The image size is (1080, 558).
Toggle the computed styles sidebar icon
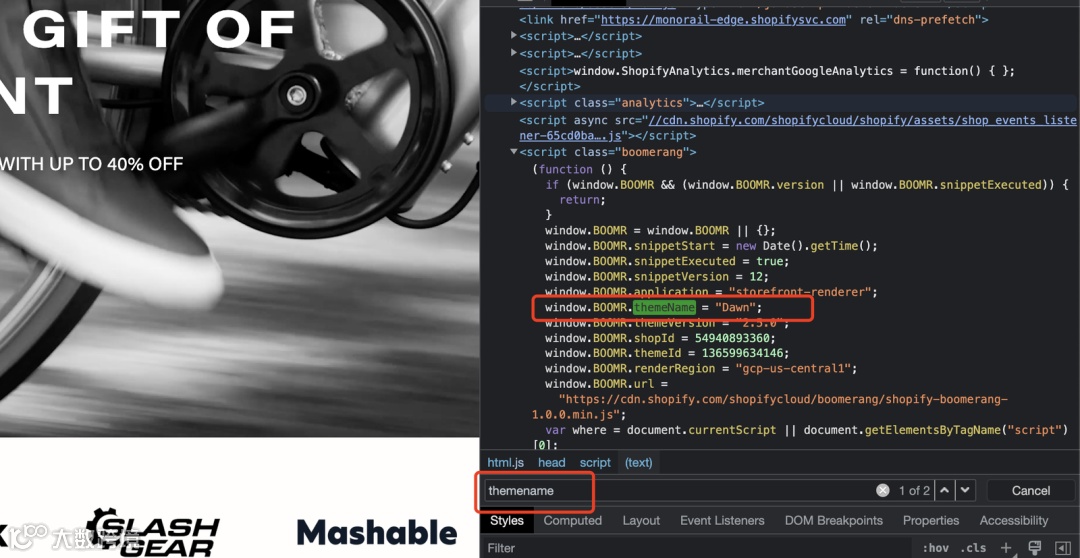tap(1063, 548)
